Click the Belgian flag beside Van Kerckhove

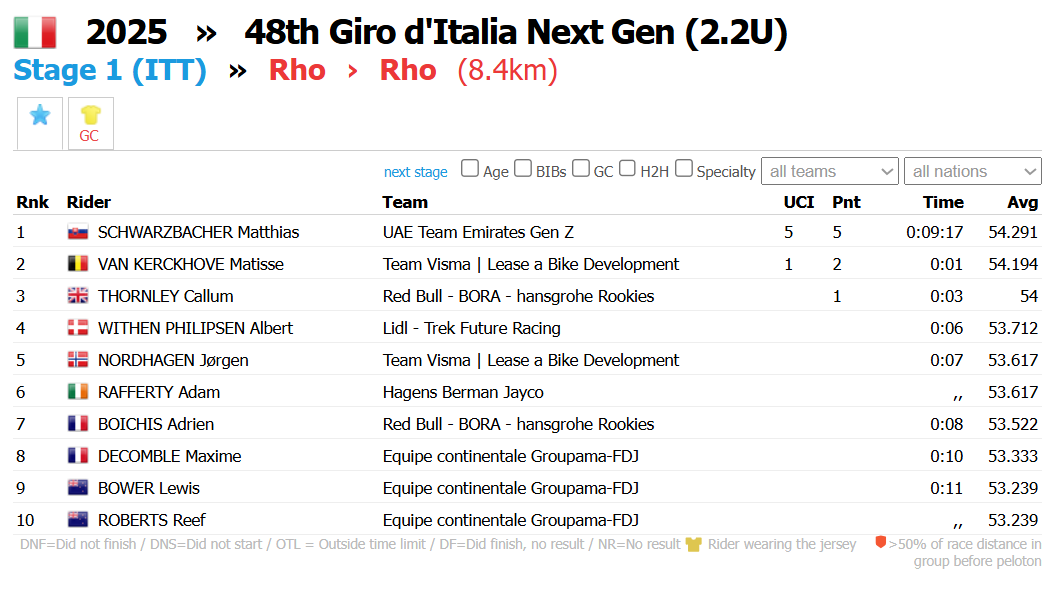[x=78, y=265]
